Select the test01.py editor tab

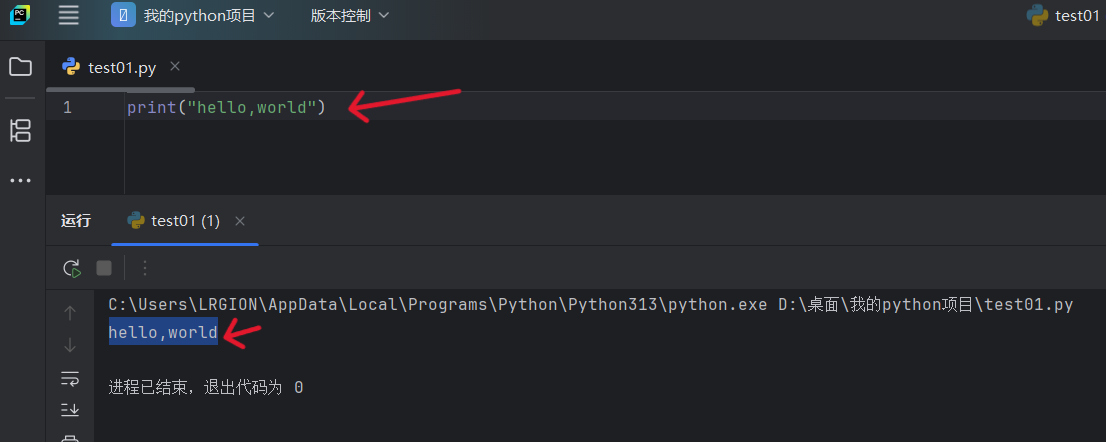(110, 67)
